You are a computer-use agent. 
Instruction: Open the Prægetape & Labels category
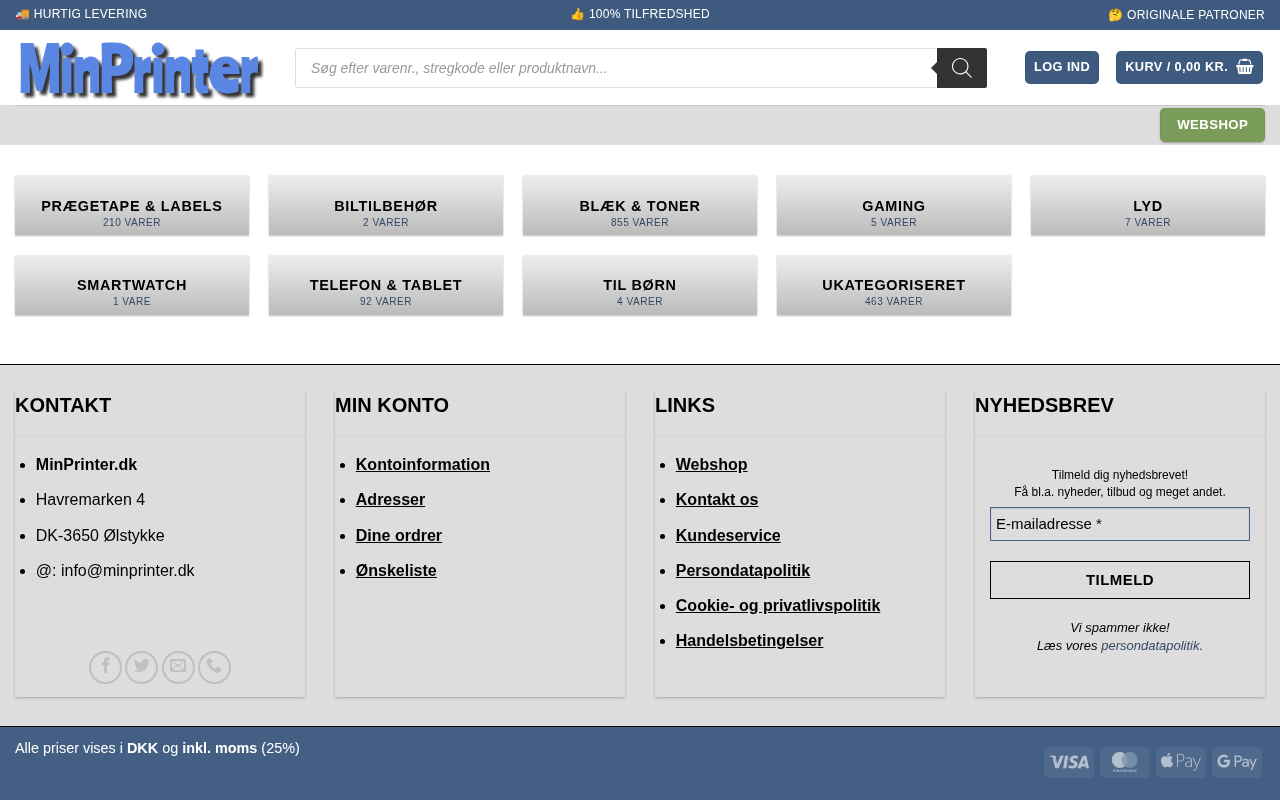[132, 205]
